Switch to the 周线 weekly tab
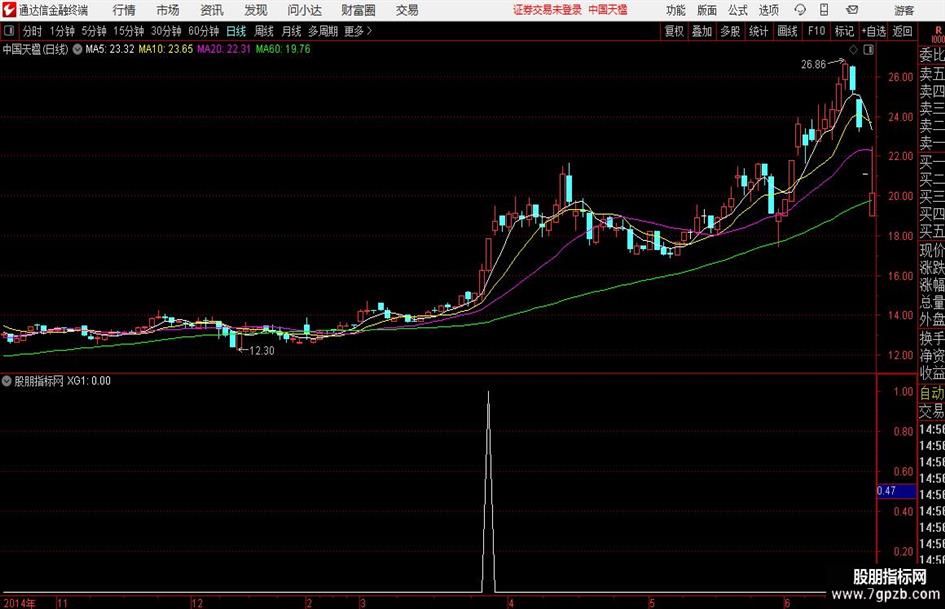Viewport: 945px width, 609px height. (x=264, y=31)
